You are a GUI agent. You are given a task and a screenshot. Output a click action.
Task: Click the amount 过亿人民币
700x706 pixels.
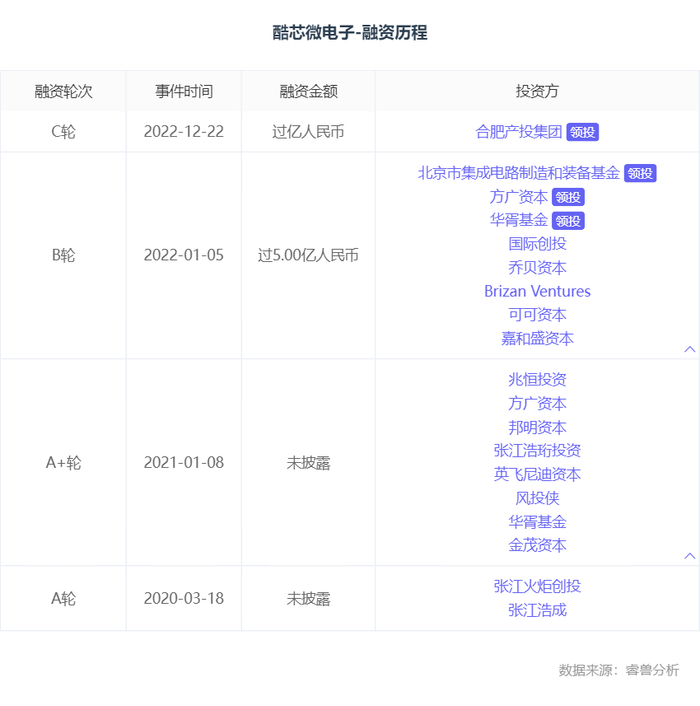coord(308,132)
